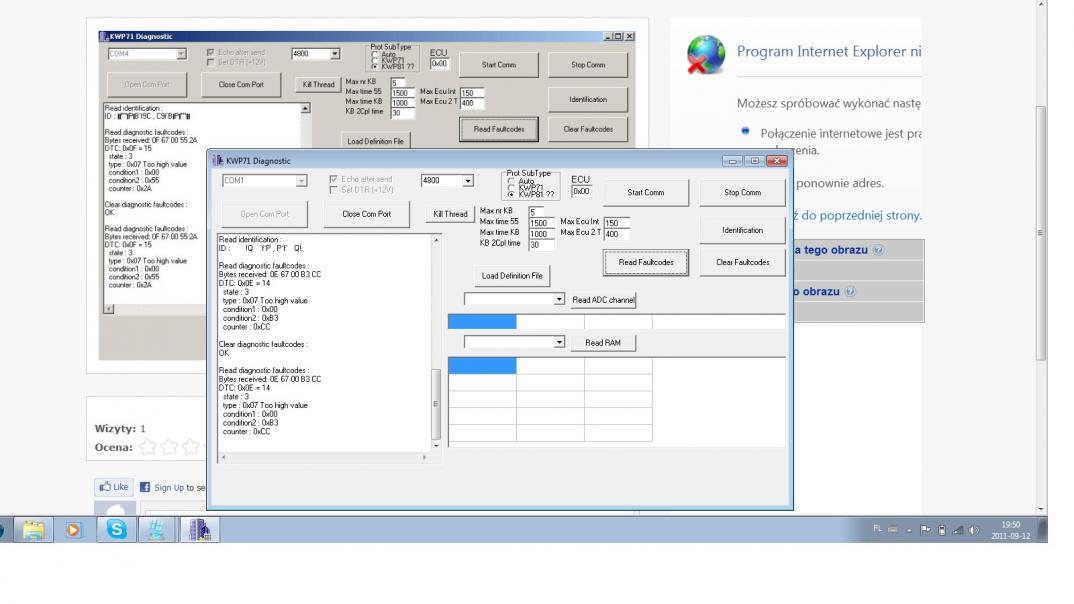Select Auto protocol subtype in front window

click(511, 181)
